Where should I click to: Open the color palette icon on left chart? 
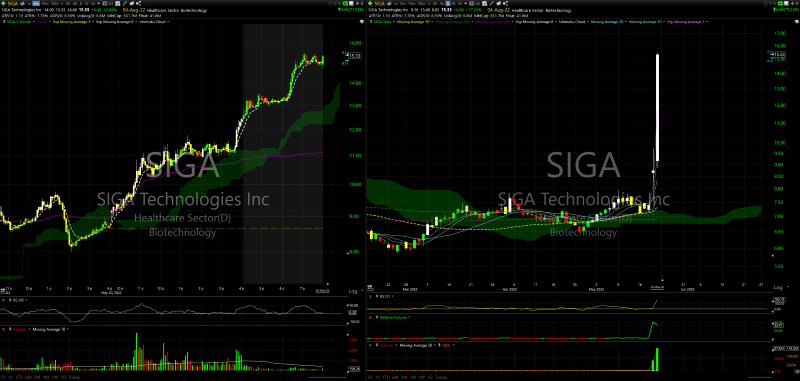click(x=362, y=21)
